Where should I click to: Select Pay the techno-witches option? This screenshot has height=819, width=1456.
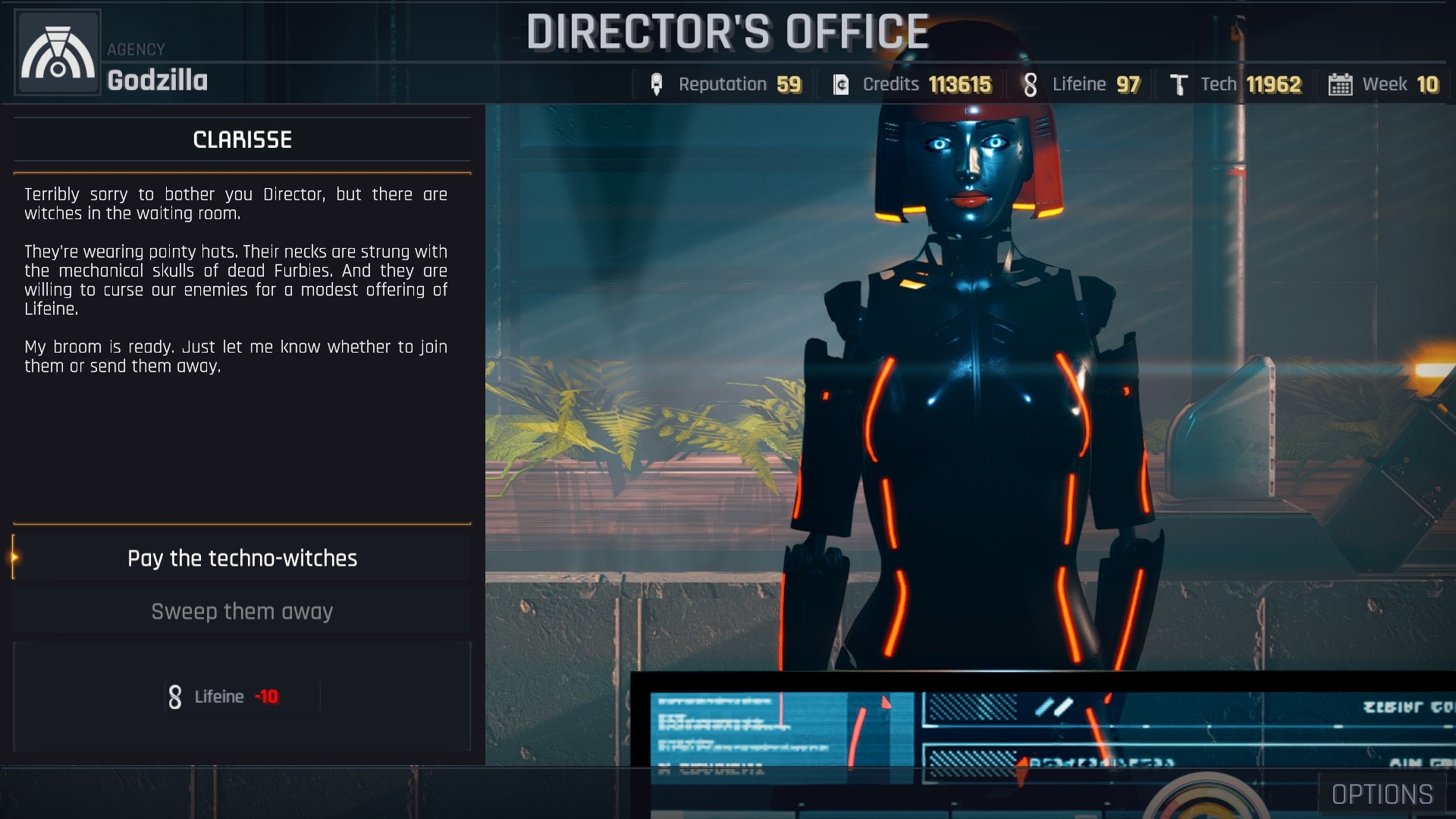pyautogui.click(x=242, y=558)
